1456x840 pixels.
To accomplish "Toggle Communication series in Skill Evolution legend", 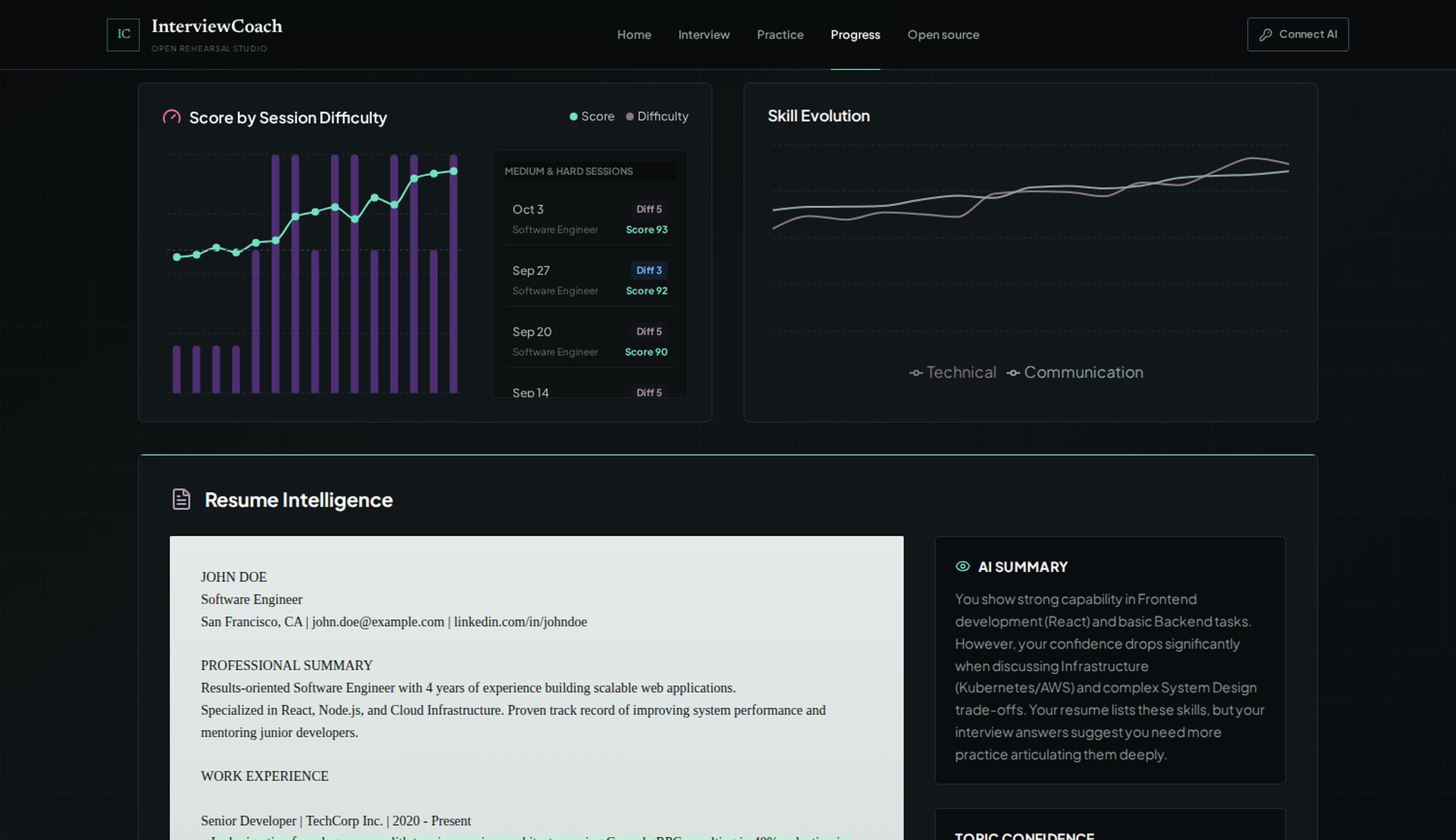I will coord(1075,372).
